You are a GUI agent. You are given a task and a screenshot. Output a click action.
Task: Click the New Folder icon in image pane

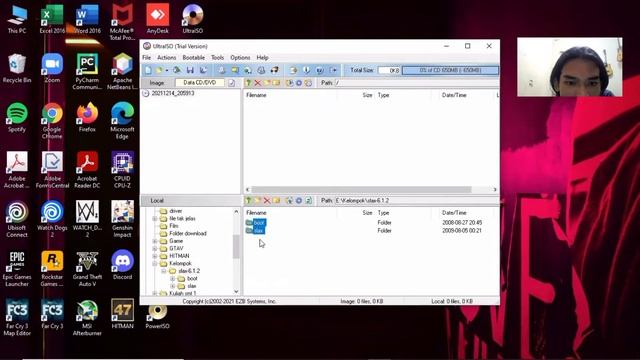tap(267, 83)
